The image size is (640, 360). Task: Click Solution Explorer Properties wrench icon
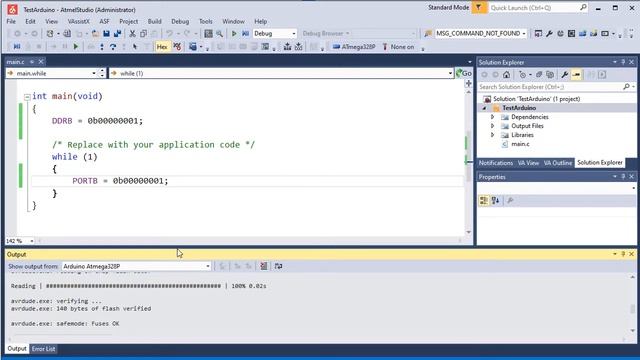564,75
